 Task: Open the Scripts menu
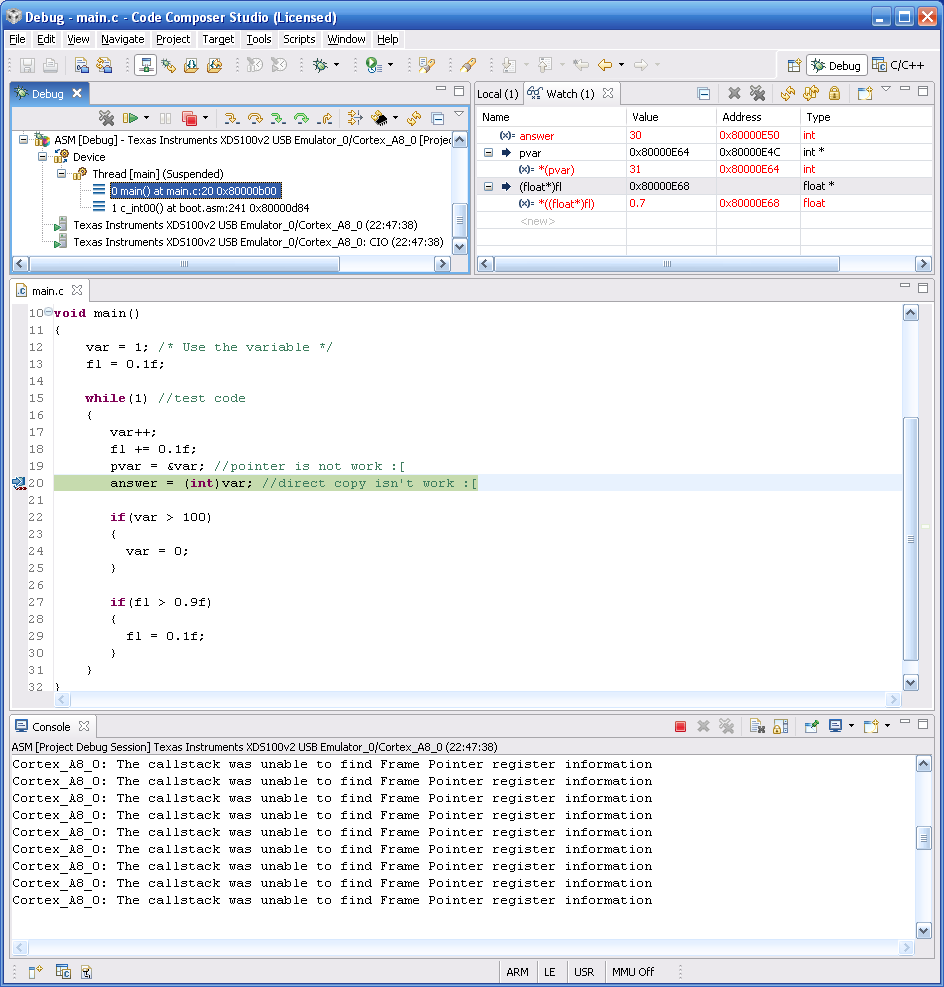pos(299,39)
